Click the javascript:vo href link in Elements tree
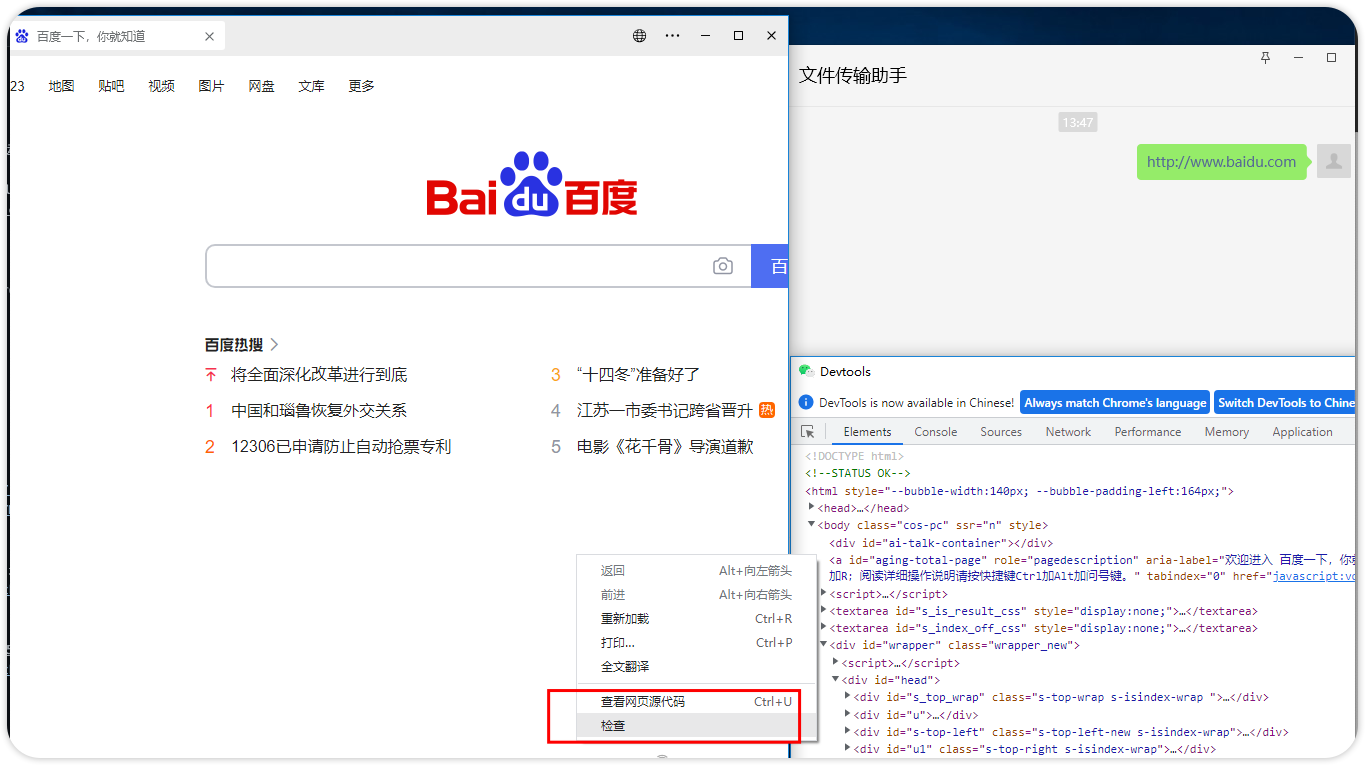The width and height of the screenshot is (1365, 765). coord(1314,576)
